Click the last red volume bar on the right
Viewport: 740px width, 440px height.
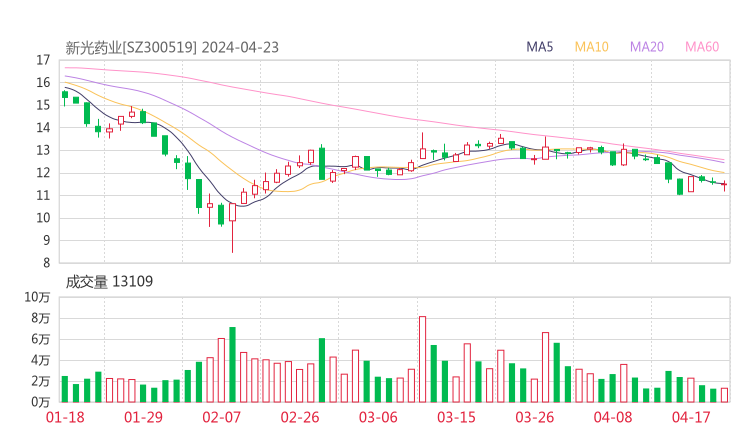pyautogui.click(x=724, y=395)
